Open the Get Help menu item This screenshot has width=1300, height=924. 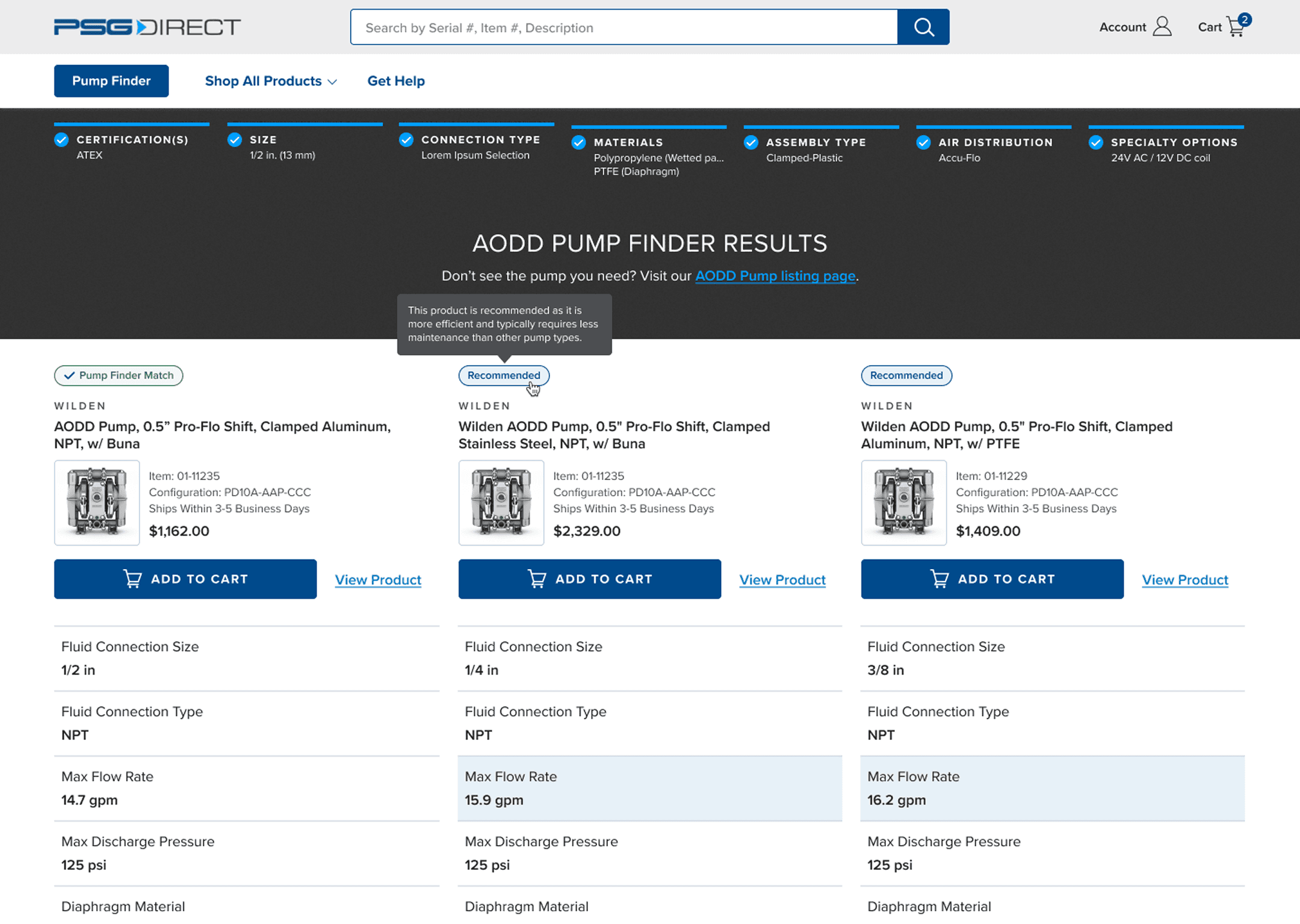(396, 81)
